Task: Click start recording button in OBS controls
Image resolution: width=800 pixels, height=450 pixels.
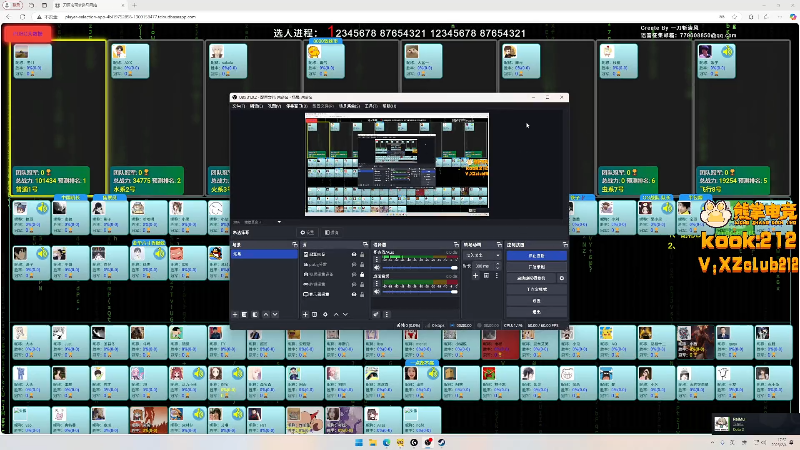Action: coord(536,266)
